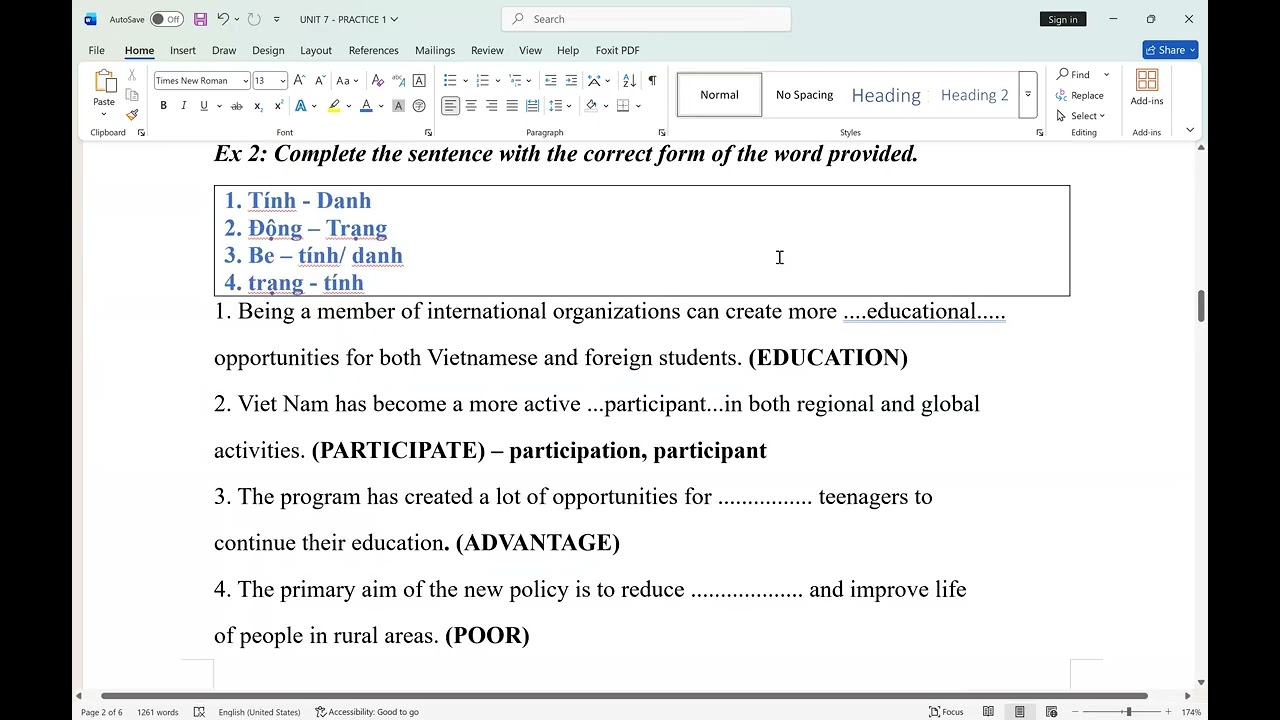Switch to the Insert tab
The image size is (1280, 720).
click(183, 50)
